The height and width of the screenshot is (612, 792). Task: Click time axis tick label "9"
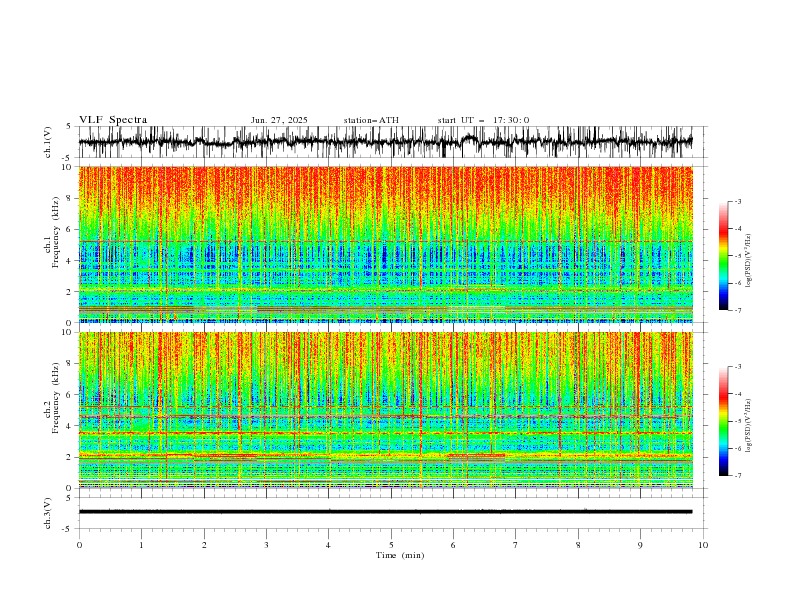[640, 545]
